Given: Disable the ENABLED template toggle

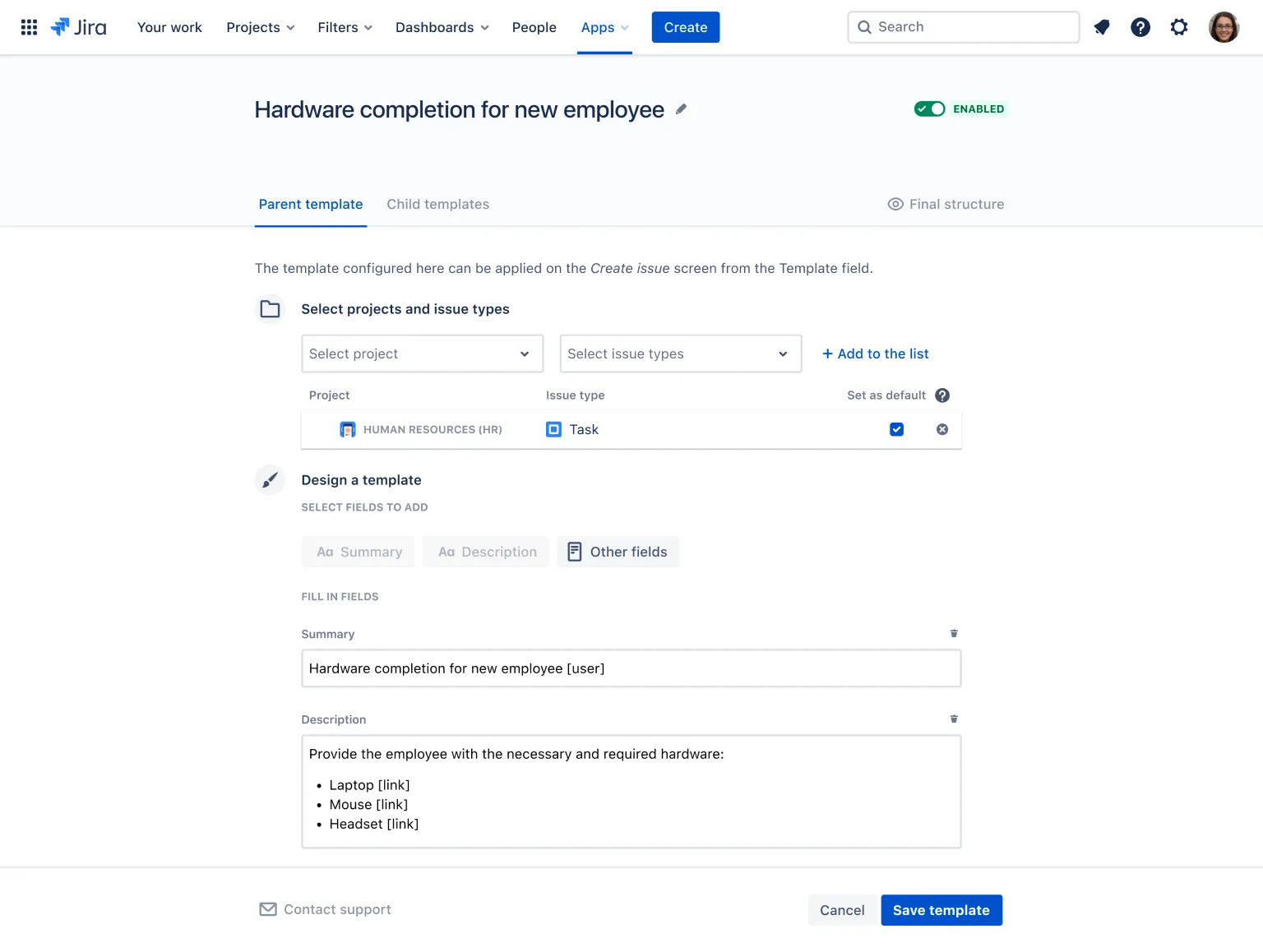Looking at the screenshot, I should pyautogui.click(x=929, y=109).
